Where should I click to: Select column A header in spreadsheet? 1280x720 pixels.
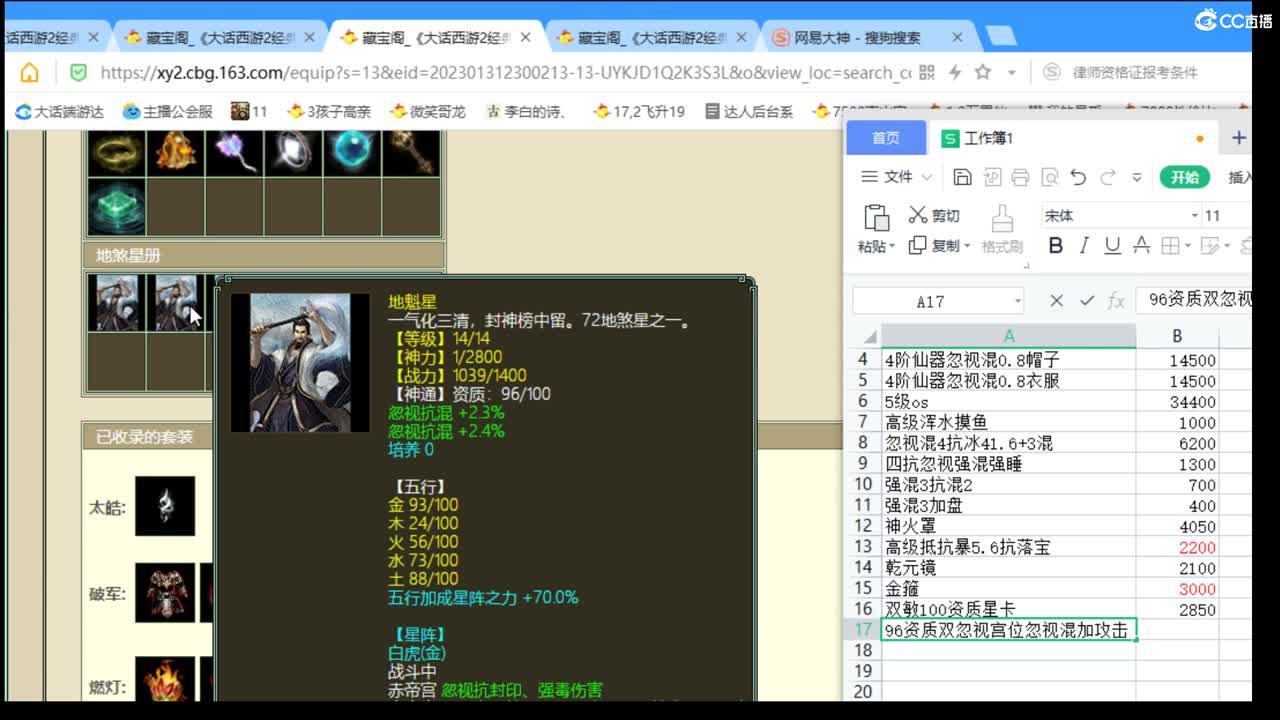(1008, 336)
